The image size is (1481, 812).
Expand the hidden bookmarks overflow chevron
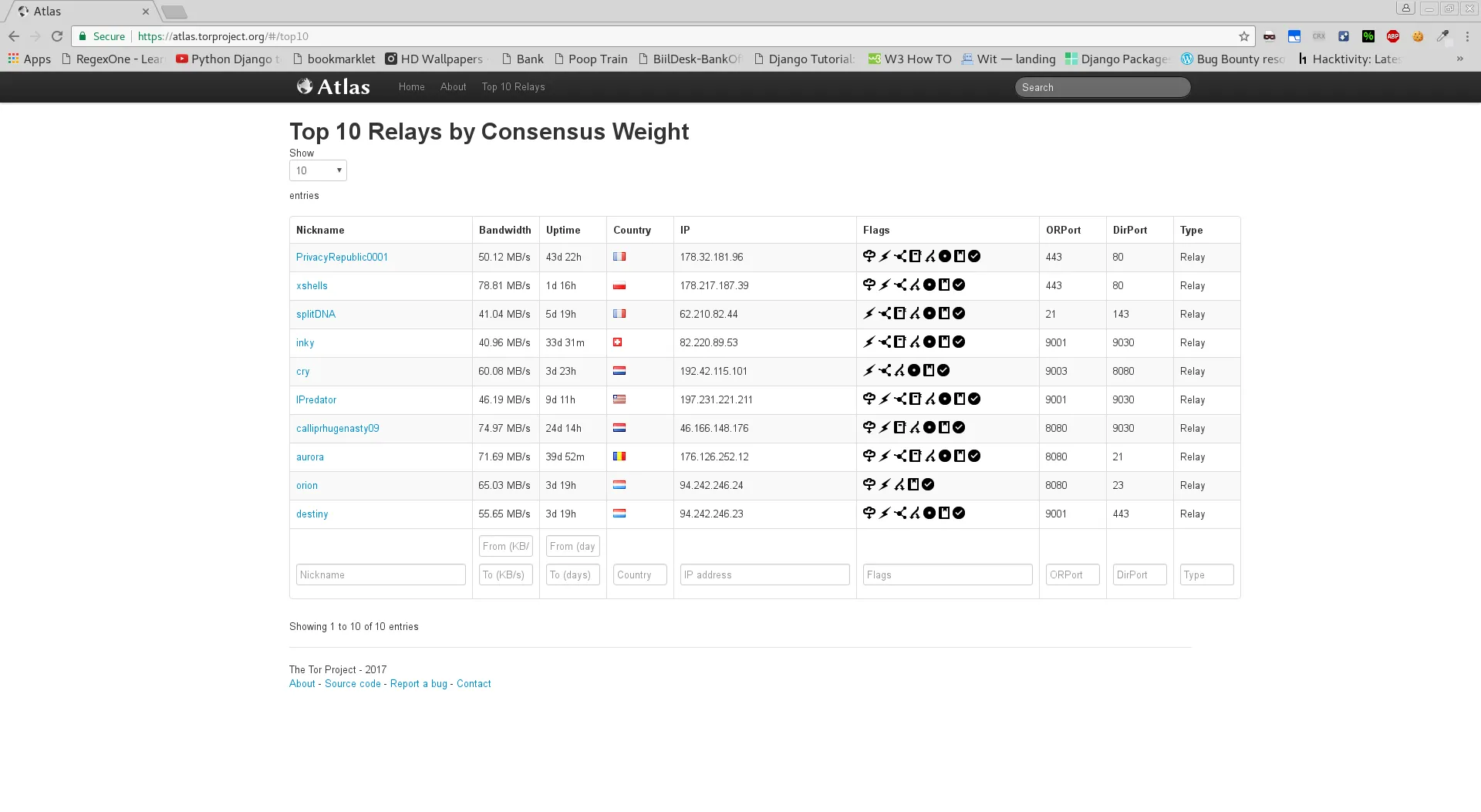click(x=1460, y=59)
